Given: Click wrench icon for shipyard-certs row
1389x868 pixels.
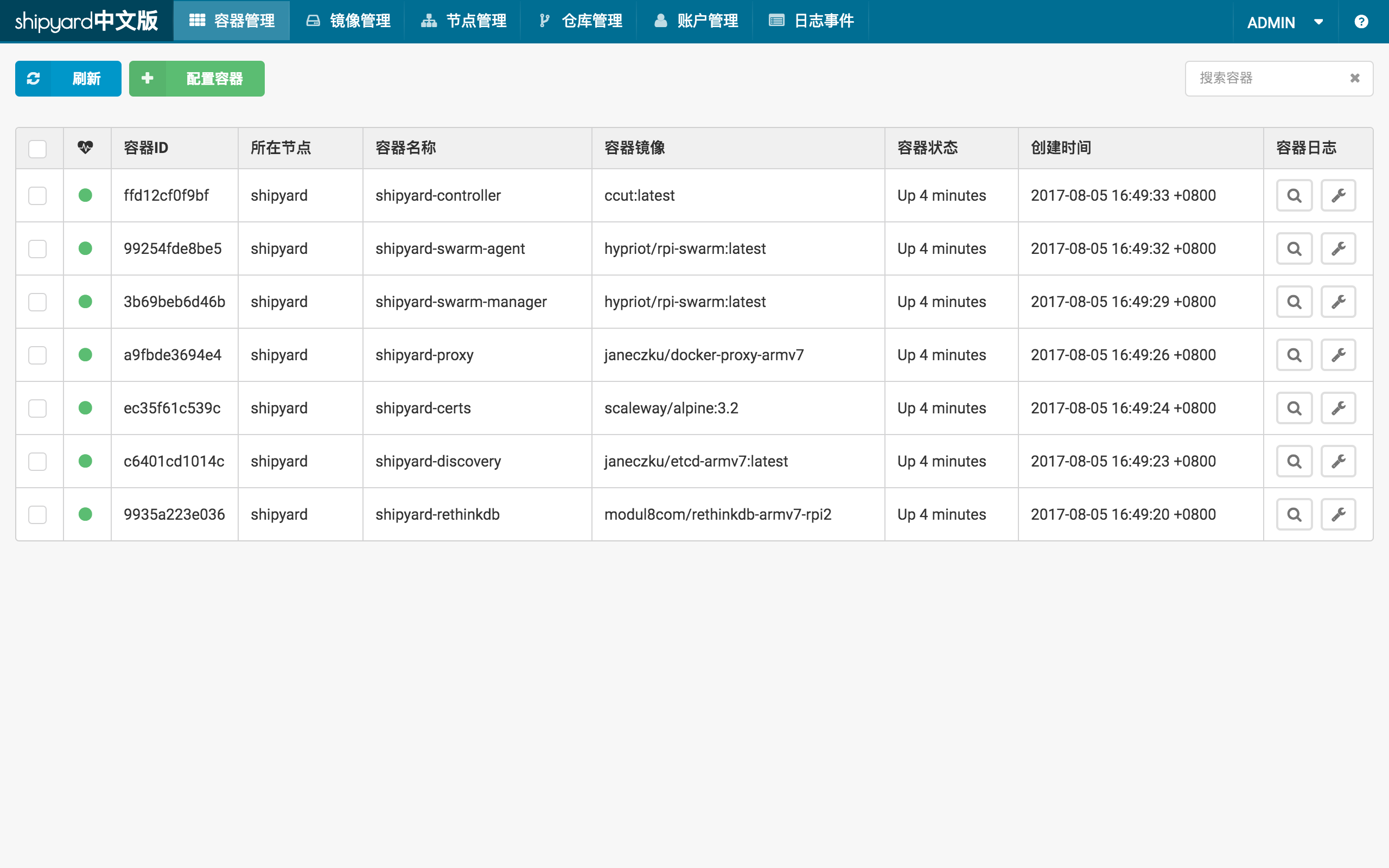Looking at the screenshot, I should point(1338,408).
